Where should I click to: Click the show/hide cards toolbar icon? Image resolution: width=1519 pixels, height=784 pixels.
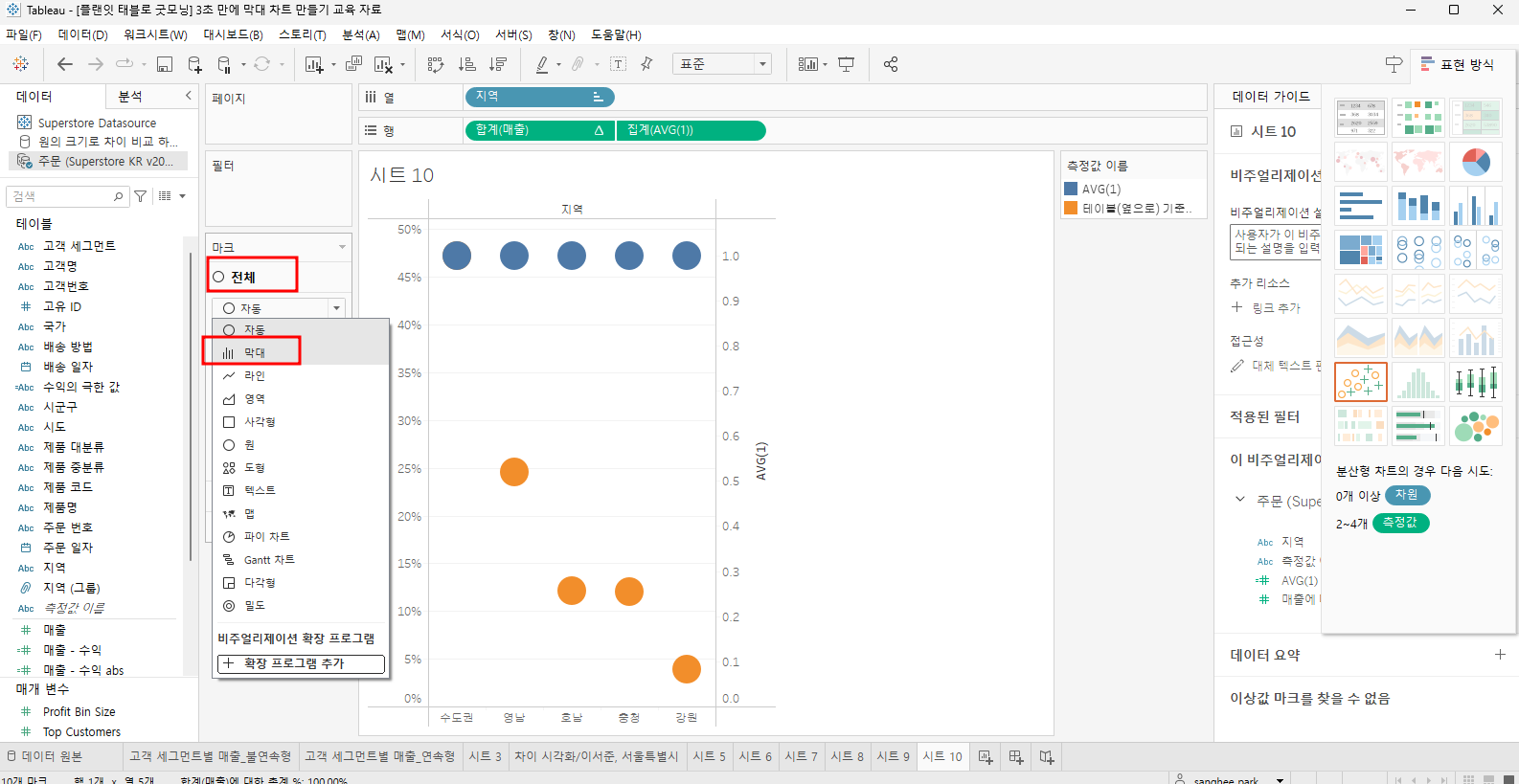(x=808, y=64)
